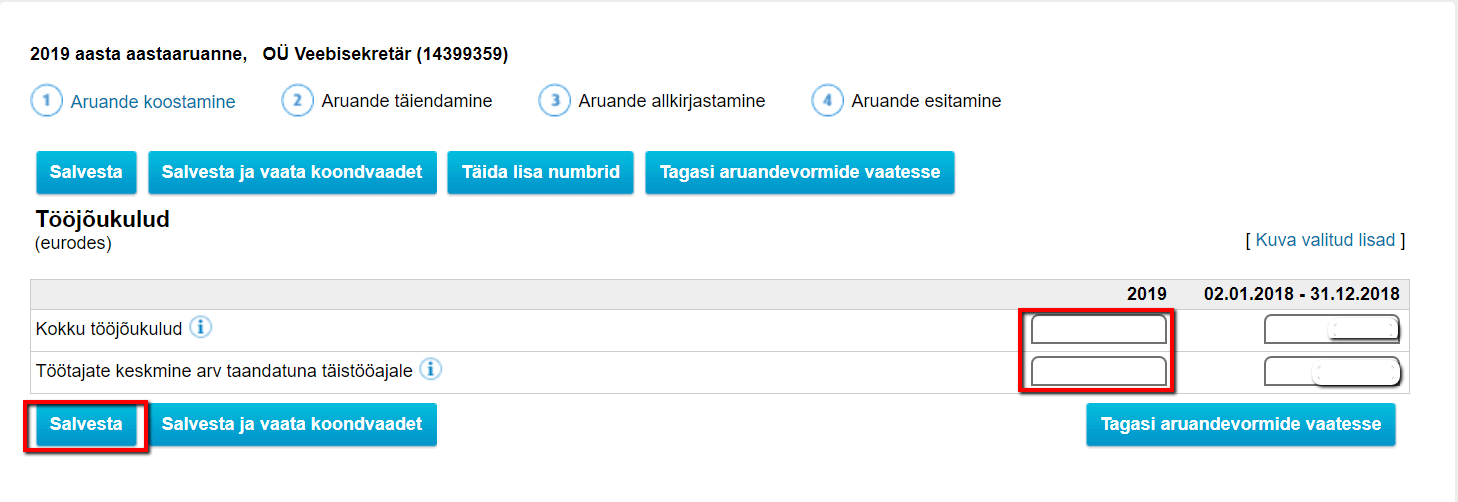Go to Aruande esitamine step
The image size is (1458, 502).
[x=926, y=101]
